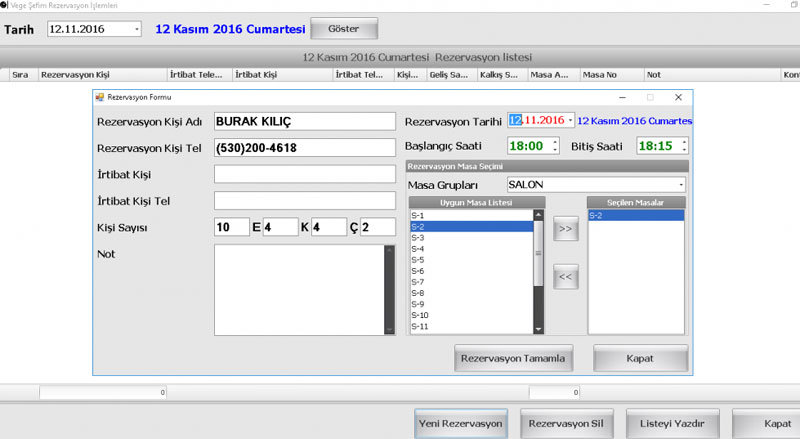This screenshot has height=439, width=800.
Task: Click the Sıra column header
Action: (23, 75)
